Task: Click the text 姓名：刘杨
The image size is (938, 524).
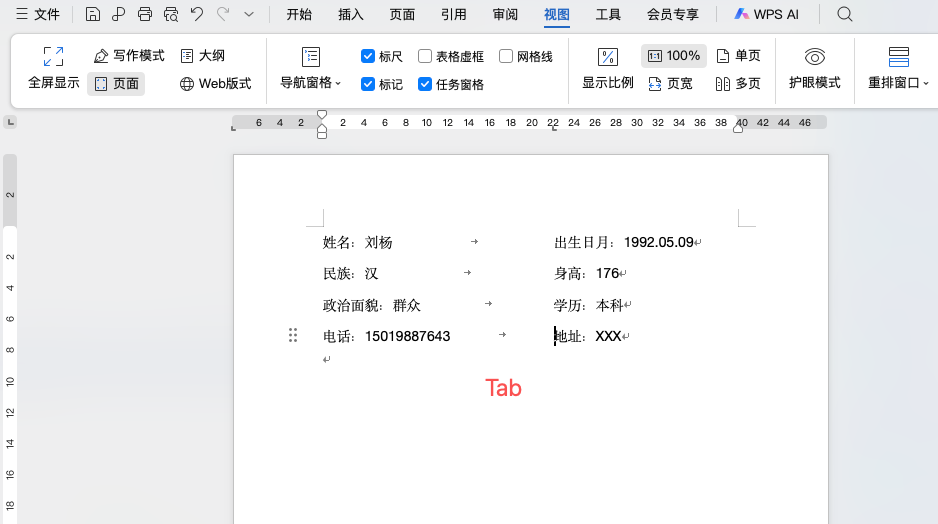Action: (x=357, y=242)
